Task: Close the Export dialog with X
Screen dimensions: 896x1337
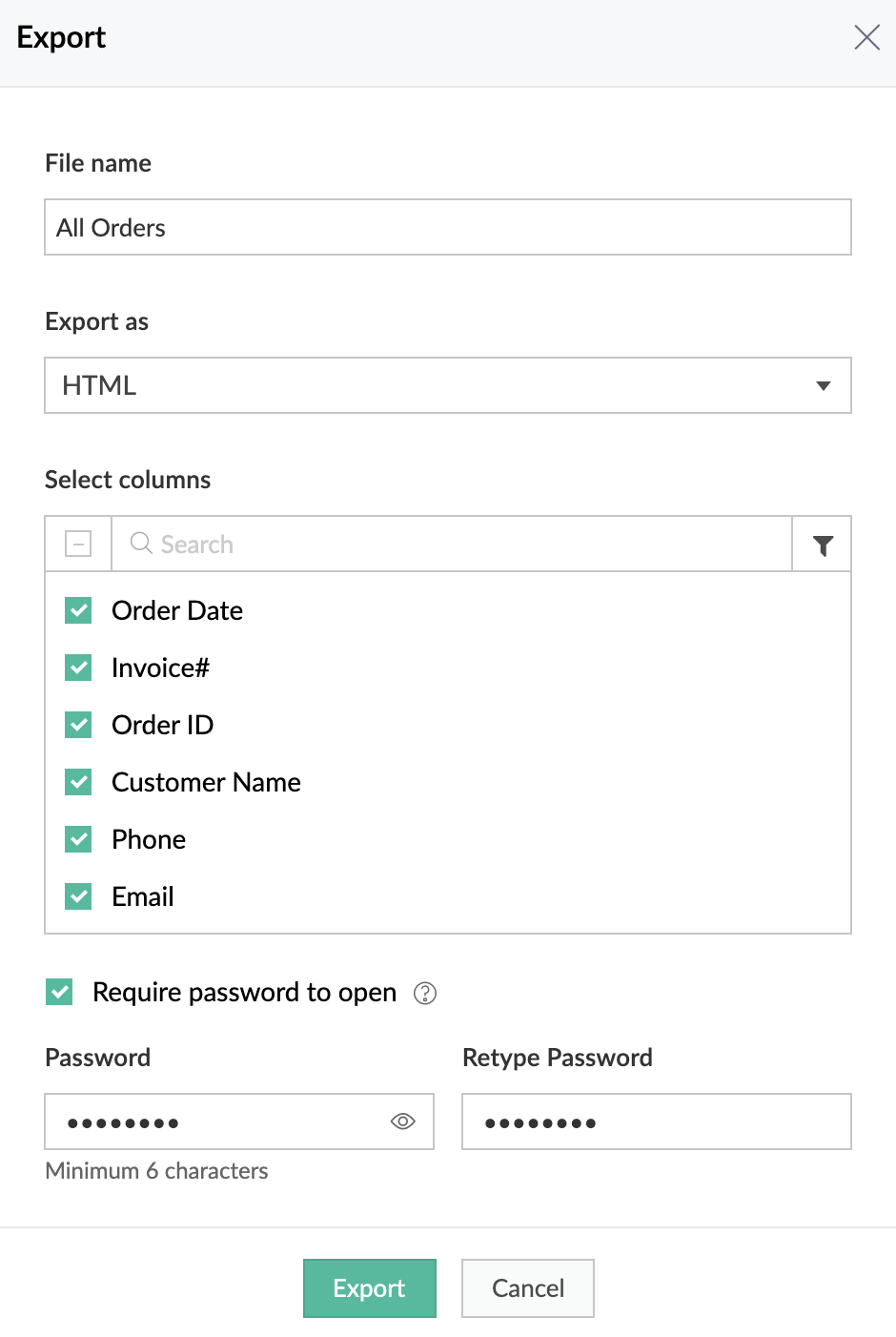Action: pyautogui.click(x=866, y=38)
